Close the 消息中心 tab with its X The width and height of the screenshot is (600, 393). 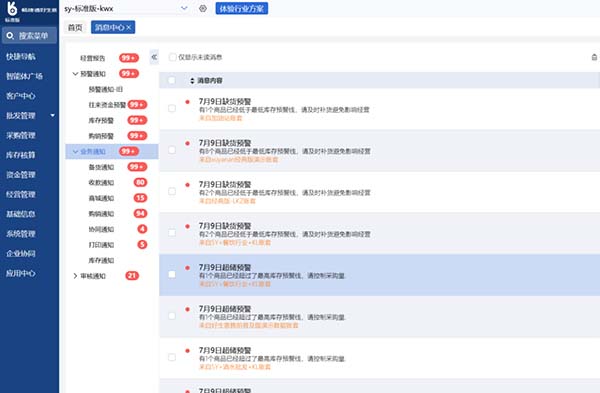click(129, 28)
